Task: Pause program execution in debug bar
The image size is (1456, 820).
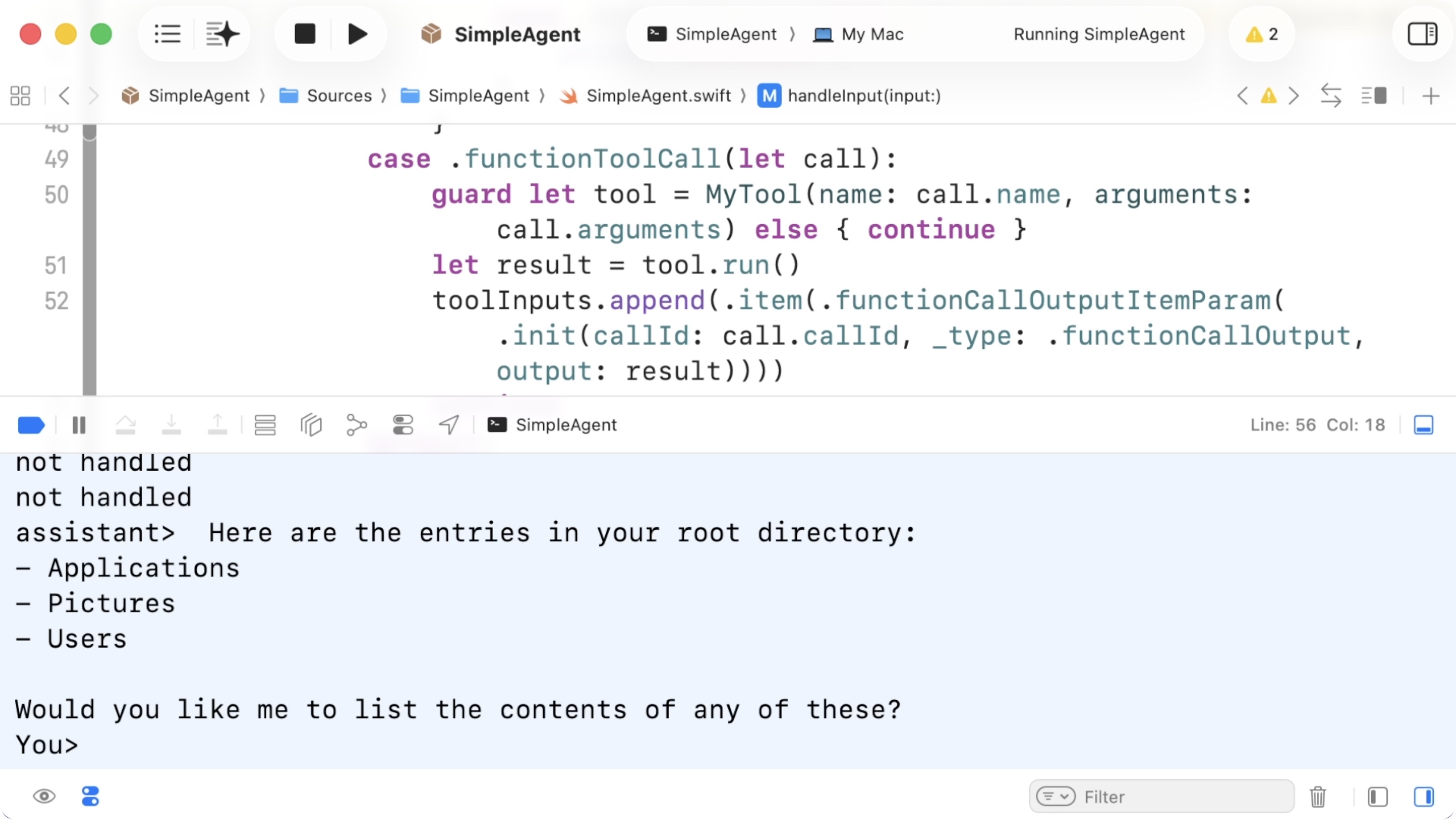Action: pos(79,425)
